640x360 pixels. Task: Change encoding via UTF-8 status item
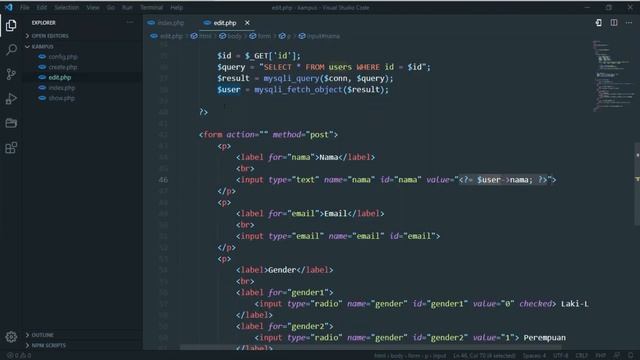[x=560, y=356]
